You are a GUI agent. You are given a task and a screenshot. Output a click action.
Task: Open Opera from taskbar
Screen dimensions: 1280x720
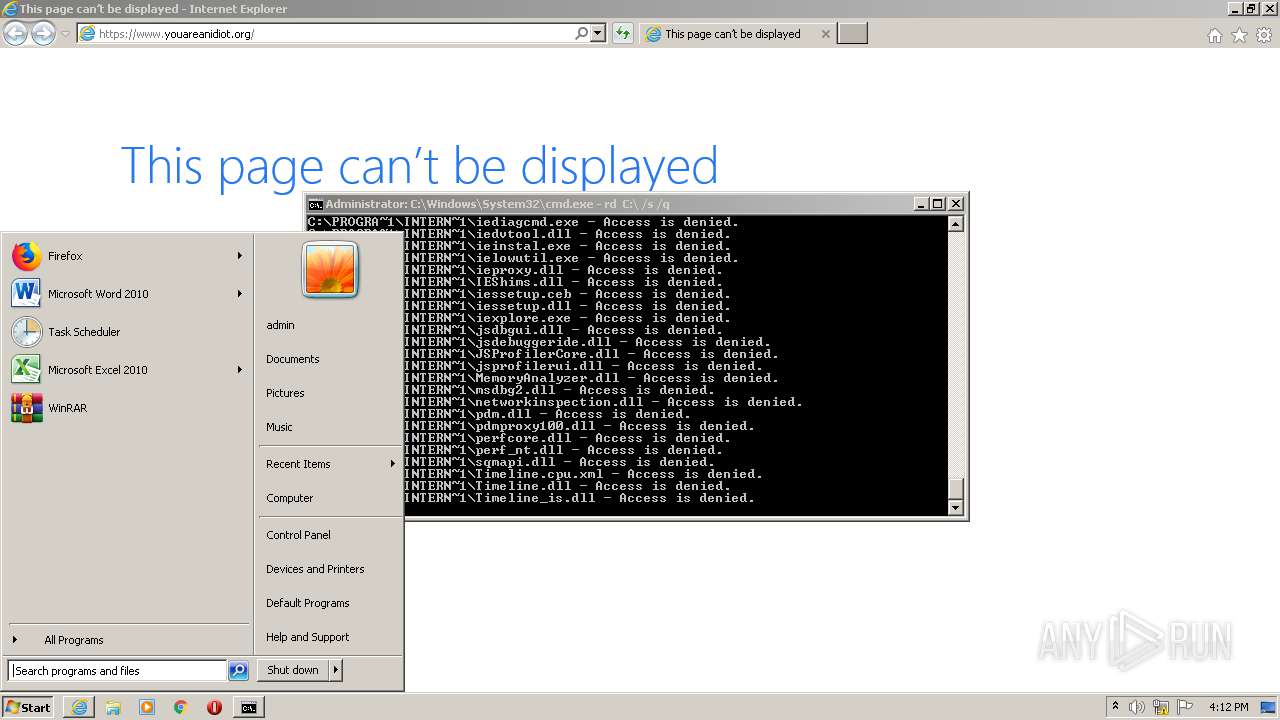(x=214, y=707)
